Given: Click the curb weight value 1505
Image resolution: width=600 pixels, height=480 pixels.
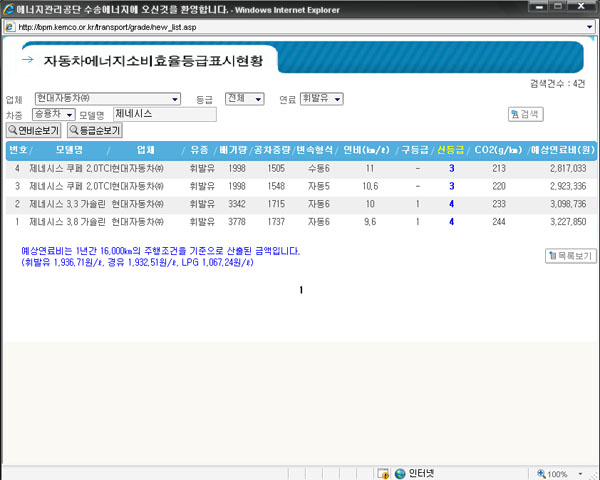Looking at the screenshot, I should pos(276,168).
